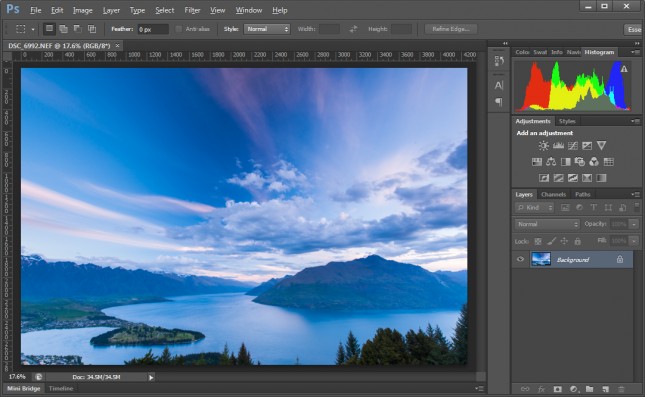The width and height of the screenshot is (645, 397).
Task: Add a Levels adjustment layer
Action: [x=558, y=146]
